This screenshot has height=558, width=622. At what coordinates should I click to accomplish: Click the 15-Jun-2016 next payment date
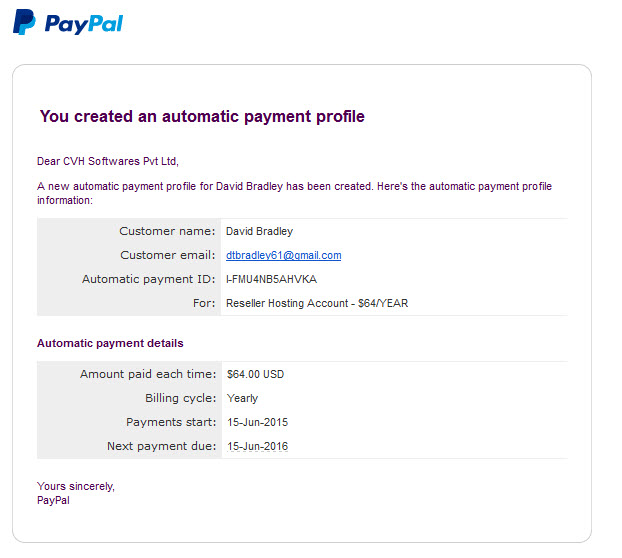tap(257, 446)
